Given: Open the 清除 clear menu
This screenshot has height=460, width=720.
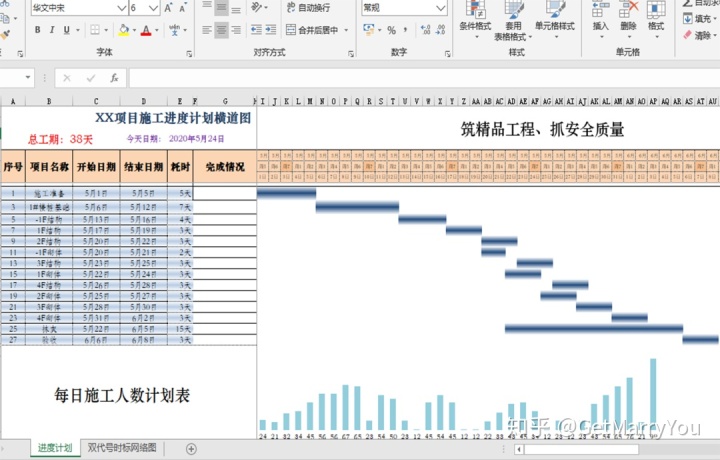Looking at the screenshot, I should (700, 35).
